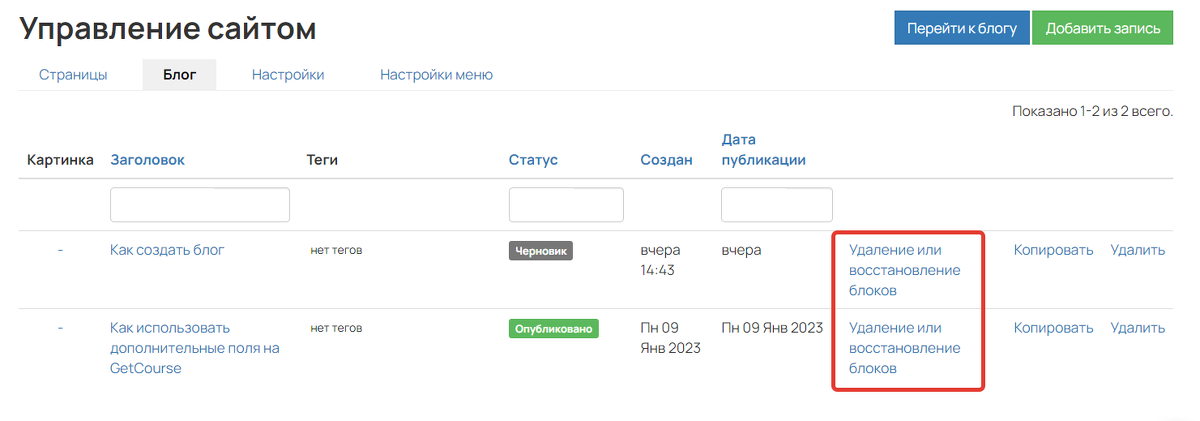Open the post «Как создать блог»
Screen dimensions: 1200x421
click(x=167, y=250)
